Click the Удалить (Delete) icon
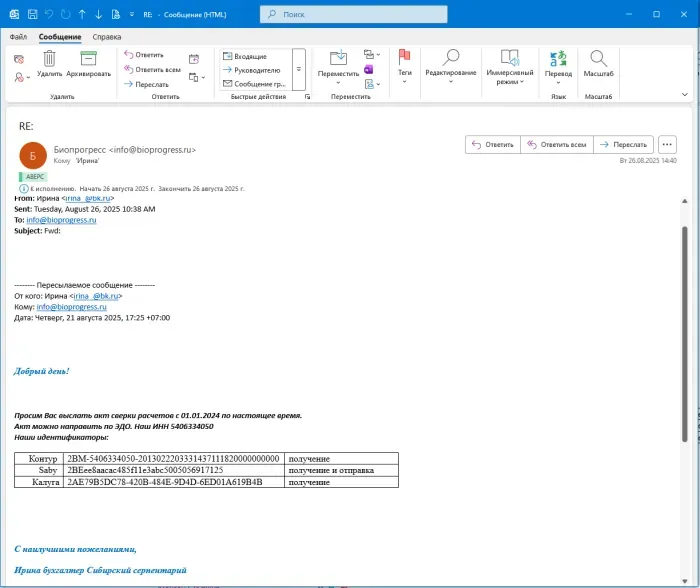 [49, 58]
